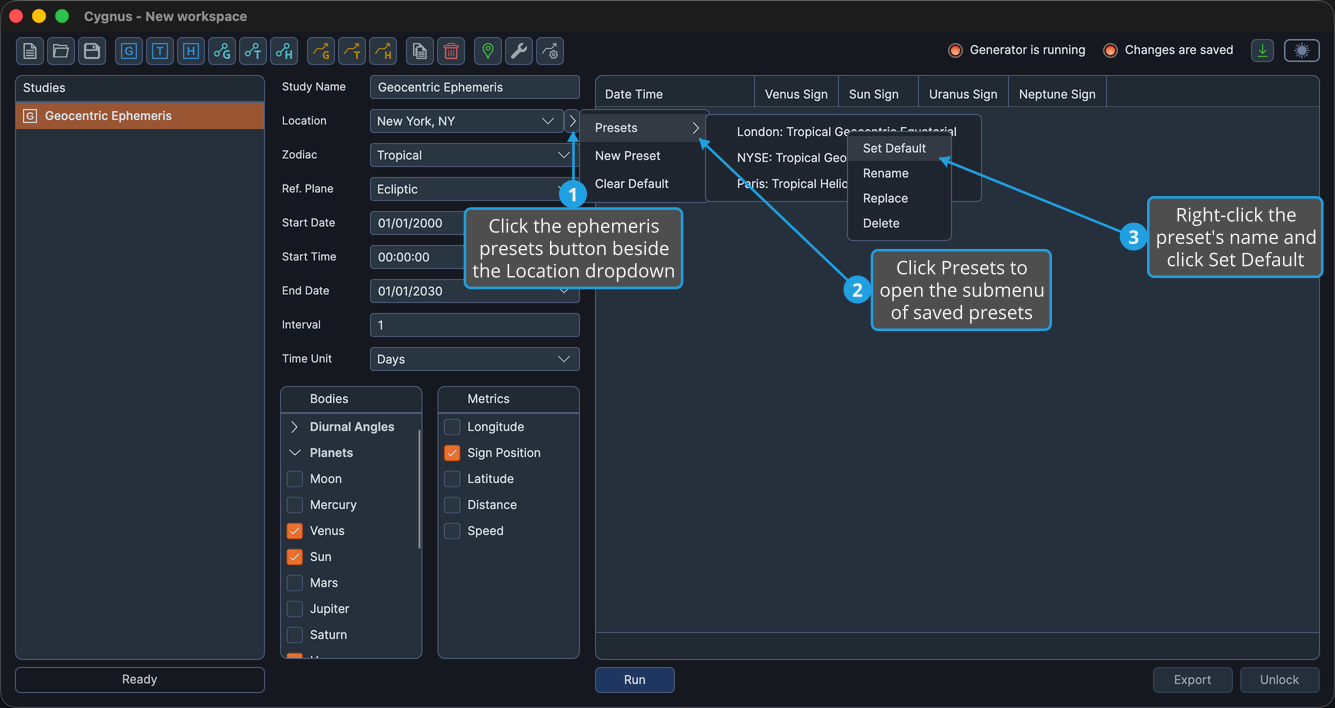Click the green location pin icon
1335x708 pixels.
point(488,51)
